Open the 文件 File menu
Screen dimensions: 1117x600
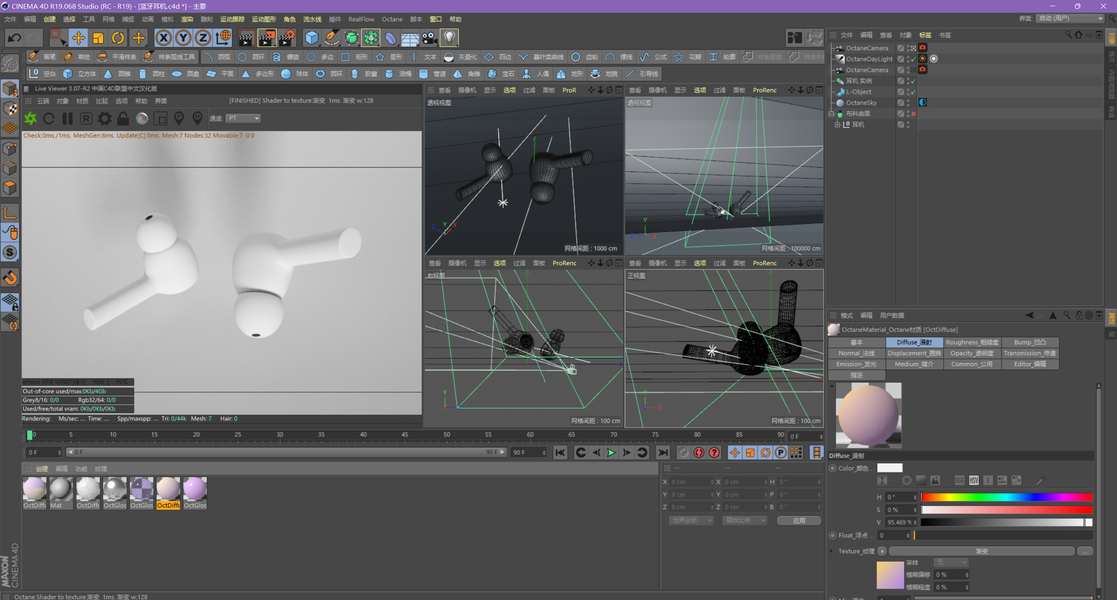click(x=10, y=19)
